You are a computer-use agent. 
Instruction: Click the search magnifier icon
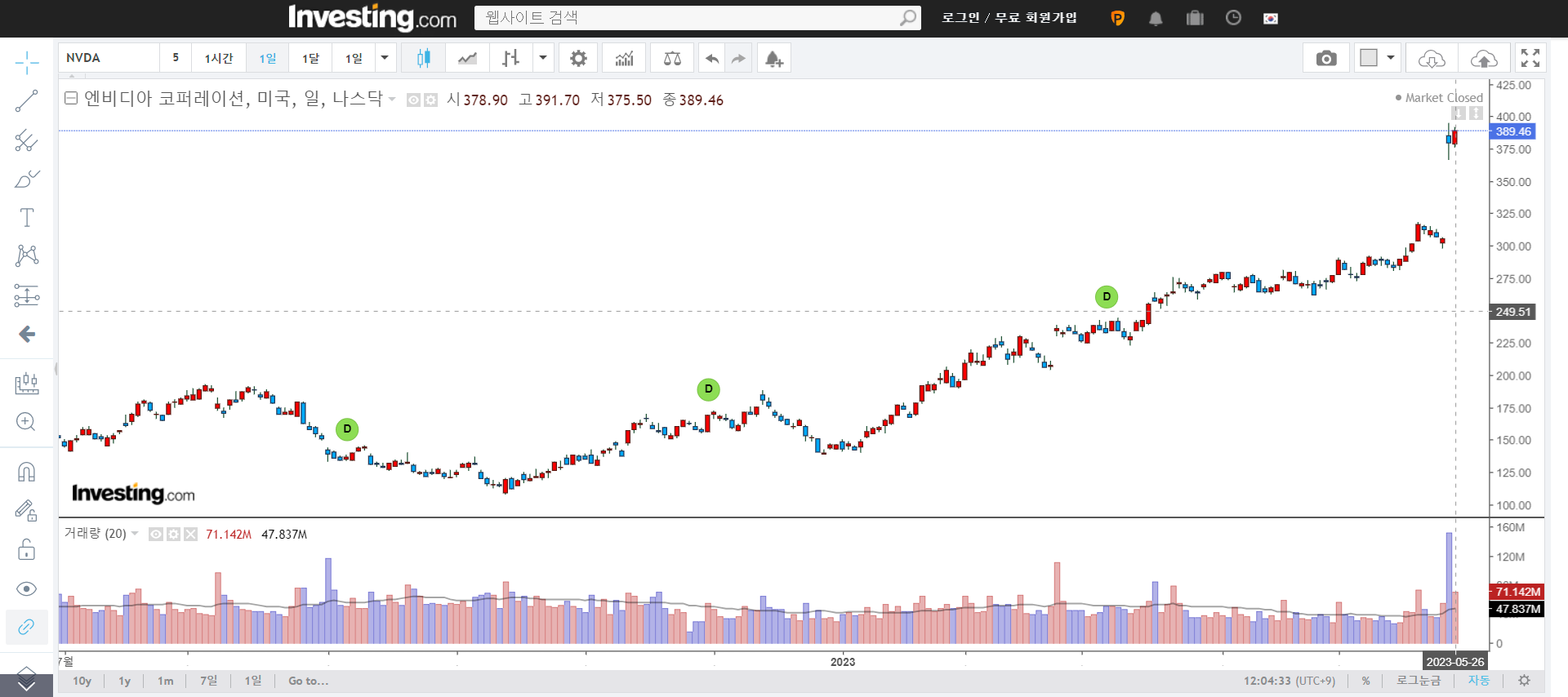point(908,18)
